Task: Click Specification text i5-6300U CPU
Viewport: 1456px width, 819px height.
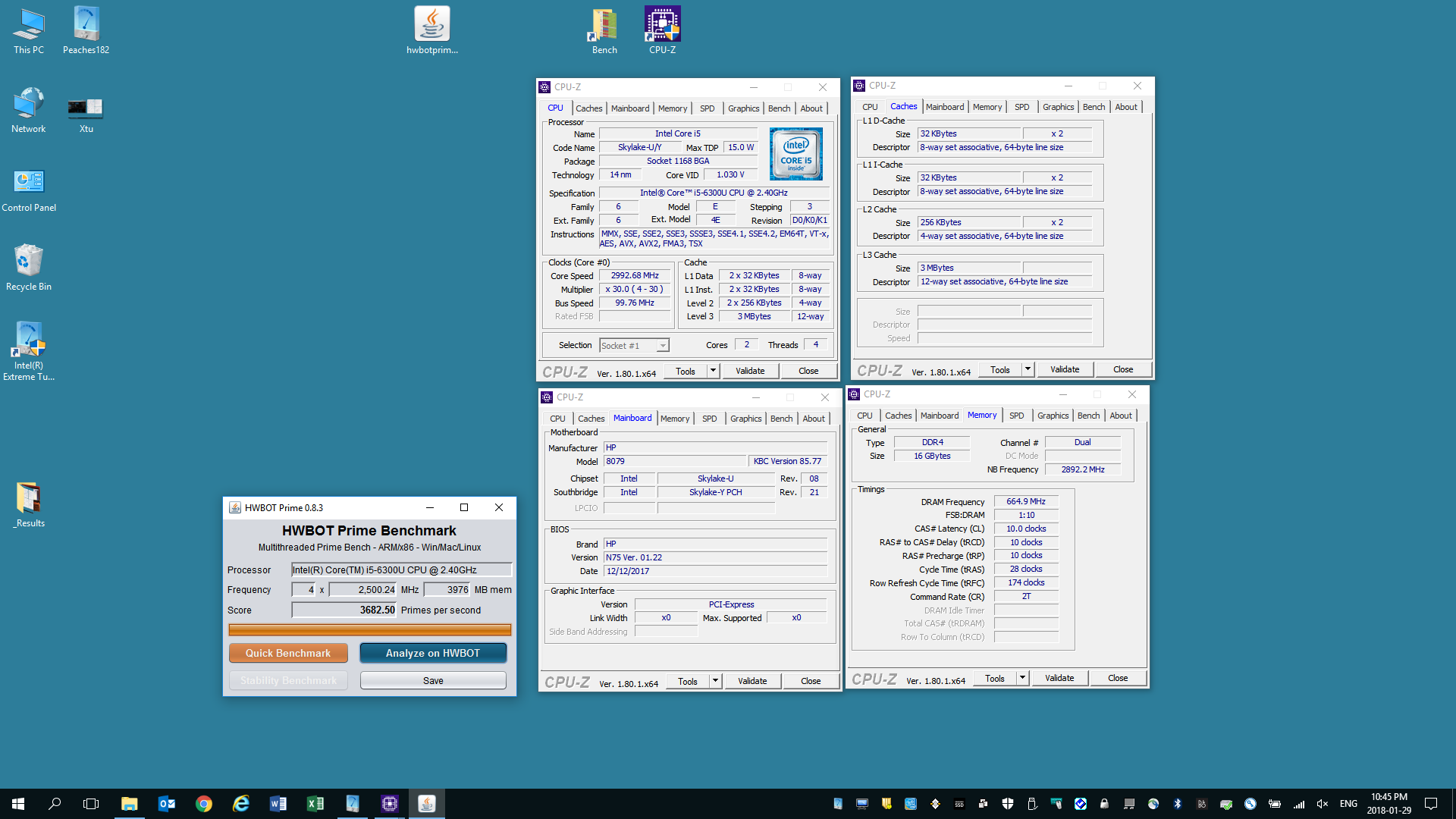Action: [714, 193]
